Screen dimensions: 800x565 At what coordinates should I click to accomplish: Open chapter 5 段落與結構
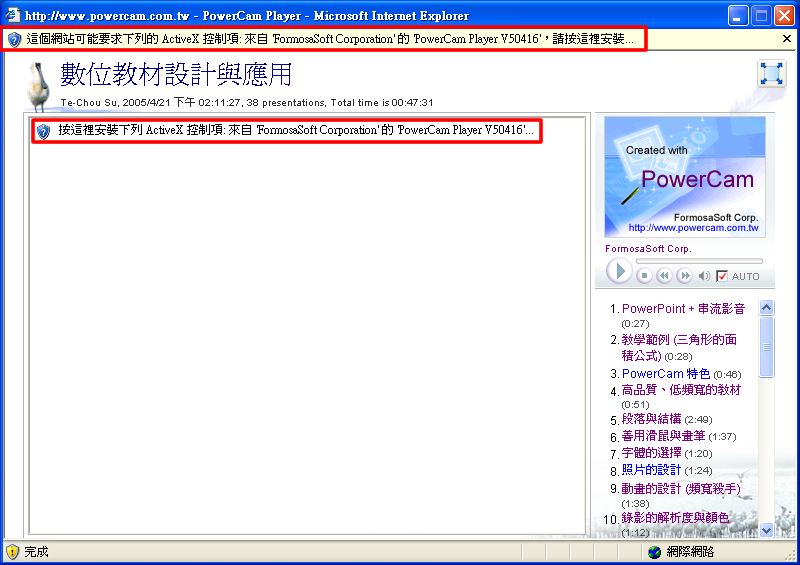tap(651, 419)
